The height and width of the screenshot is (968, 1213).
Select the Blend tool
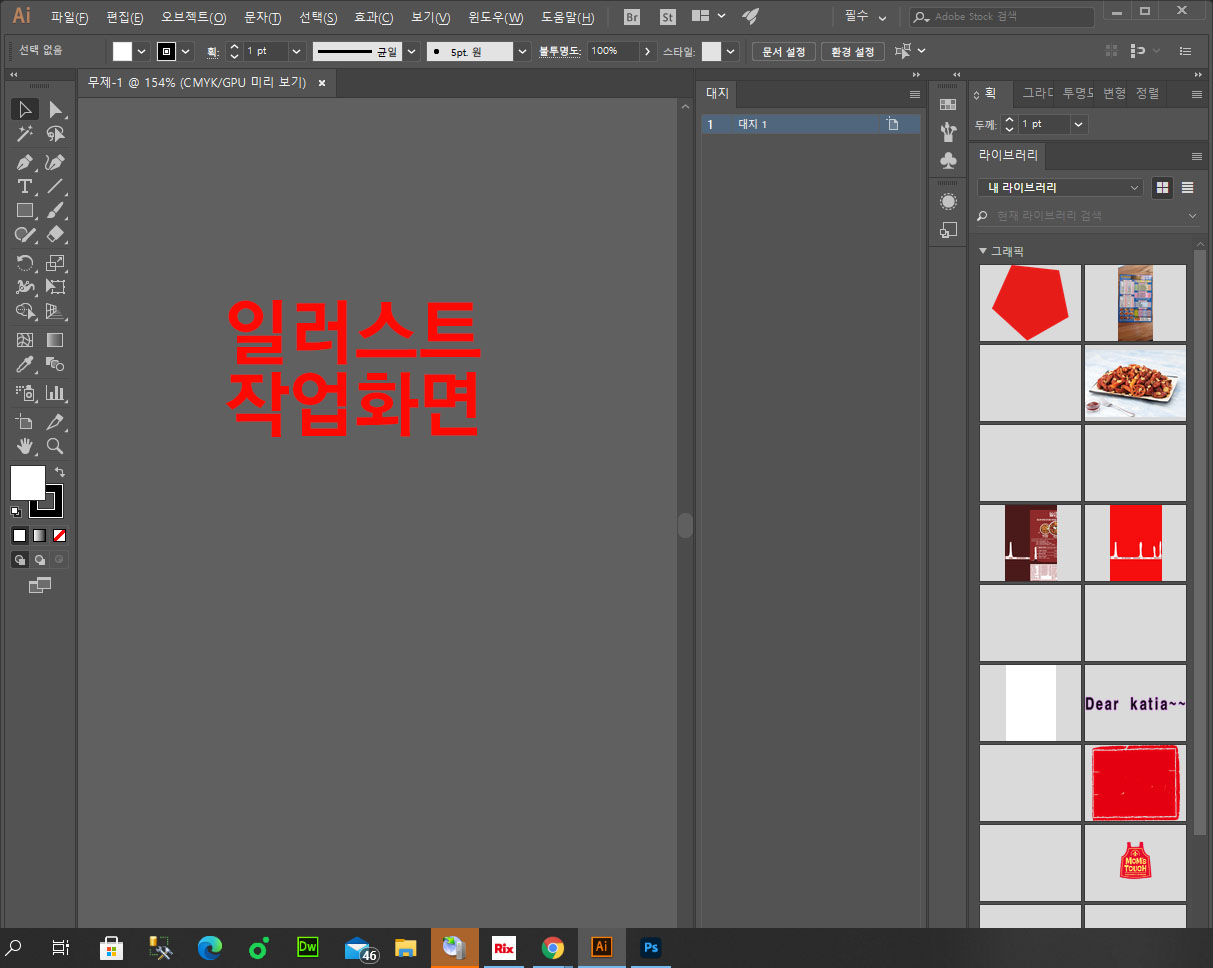click(x=56, y=364)
